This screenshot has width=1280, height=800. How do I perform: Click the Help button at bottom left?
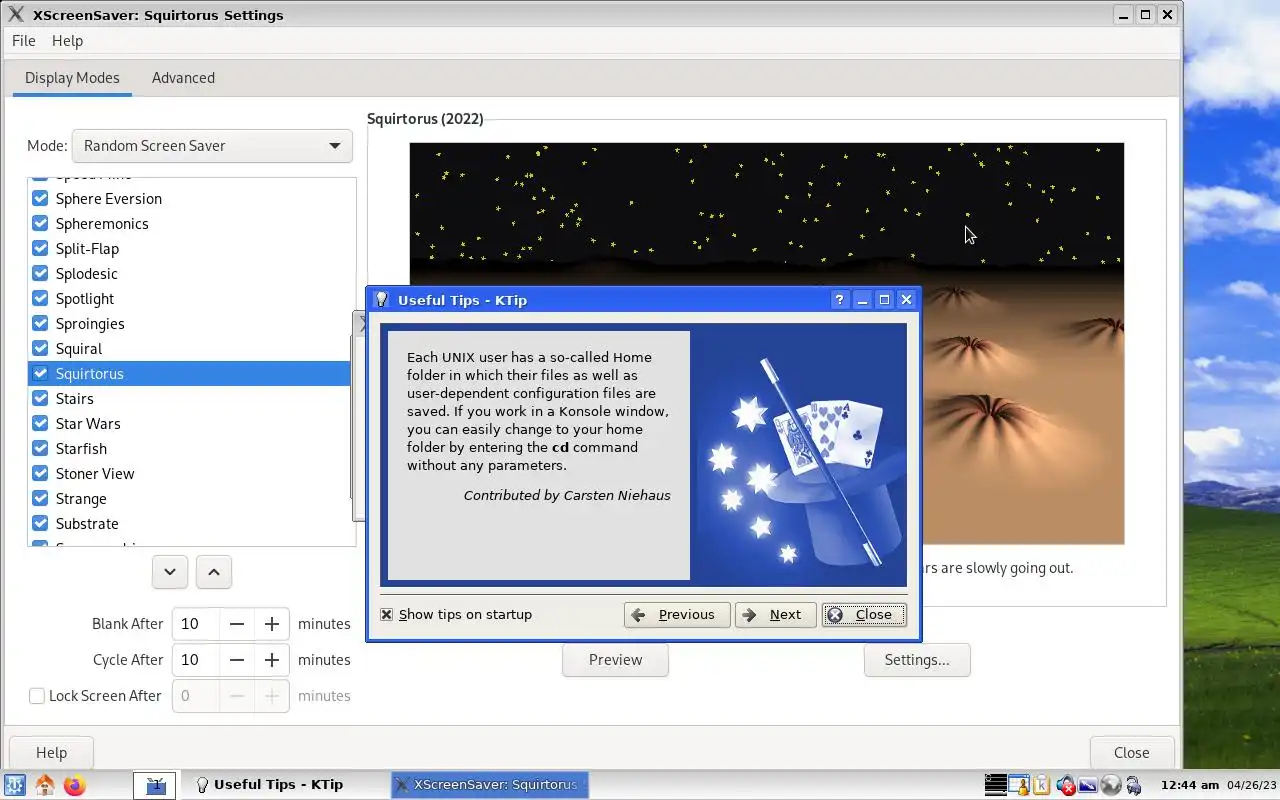51,753
